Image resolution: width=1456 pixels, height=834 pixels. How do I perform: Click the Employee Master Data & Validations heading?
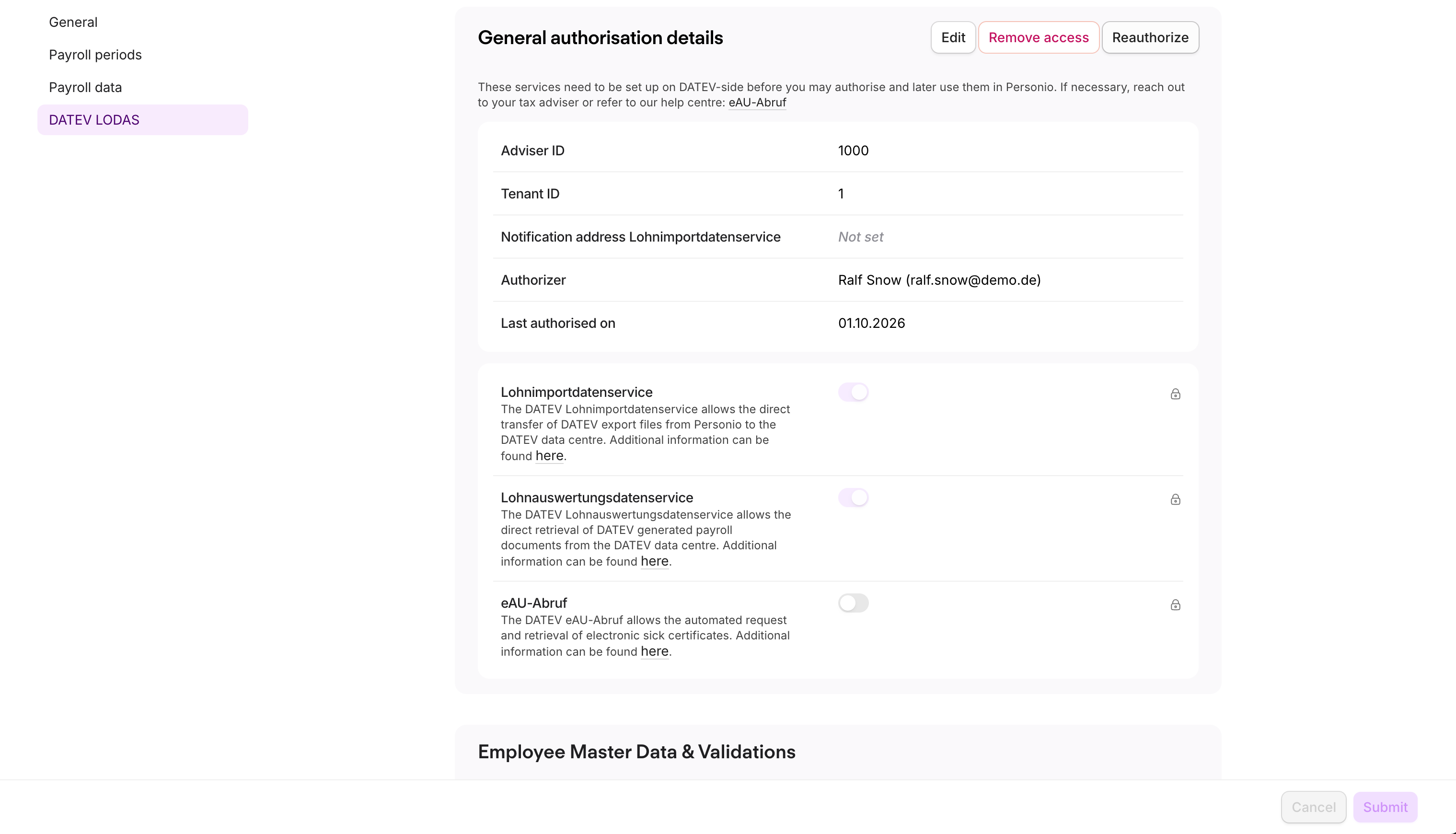636,752
